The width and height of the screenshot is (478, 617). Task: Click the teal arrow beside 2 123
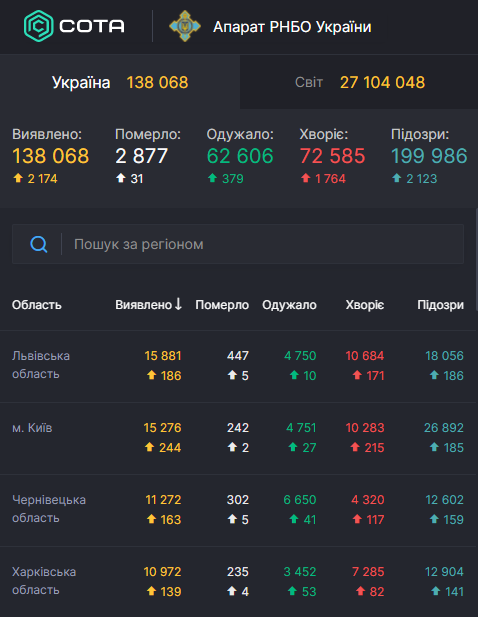click(397, 178)
